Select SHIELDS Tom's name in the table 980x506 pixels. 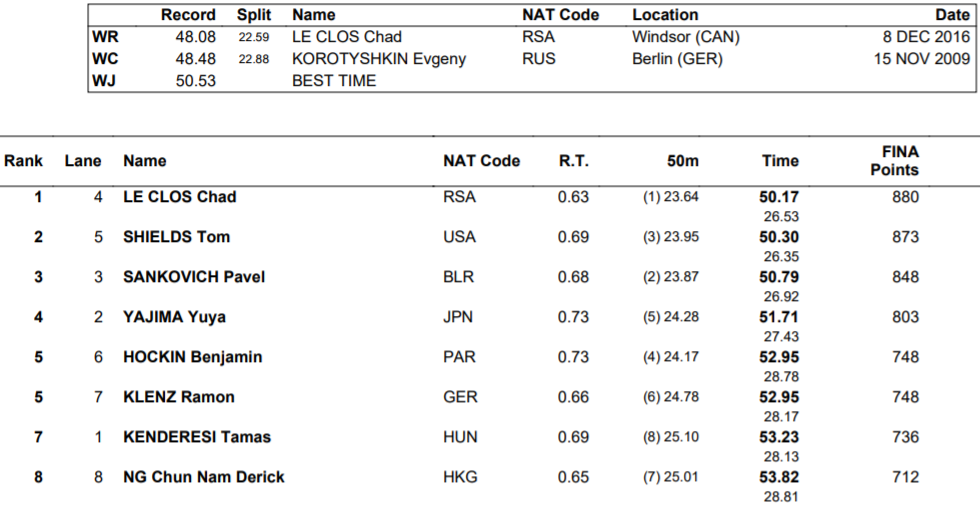[176, 237]
